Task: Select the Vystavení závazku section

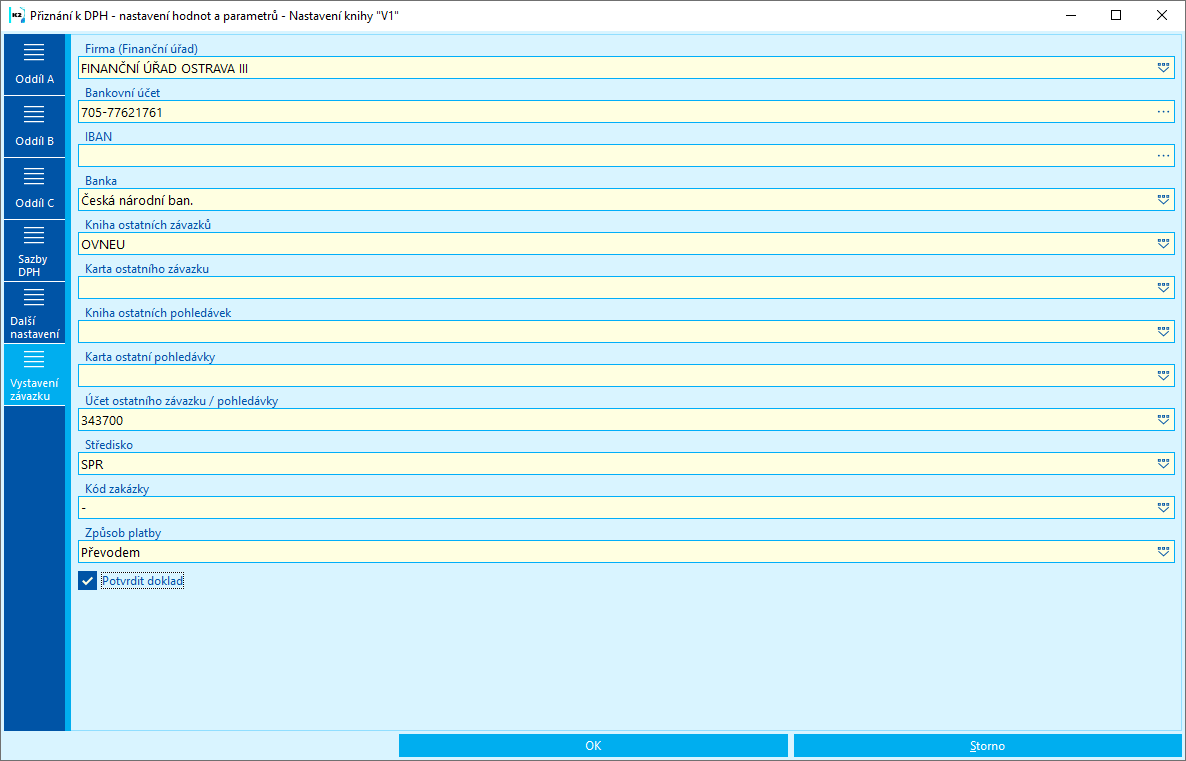Action: click(34, 374)
